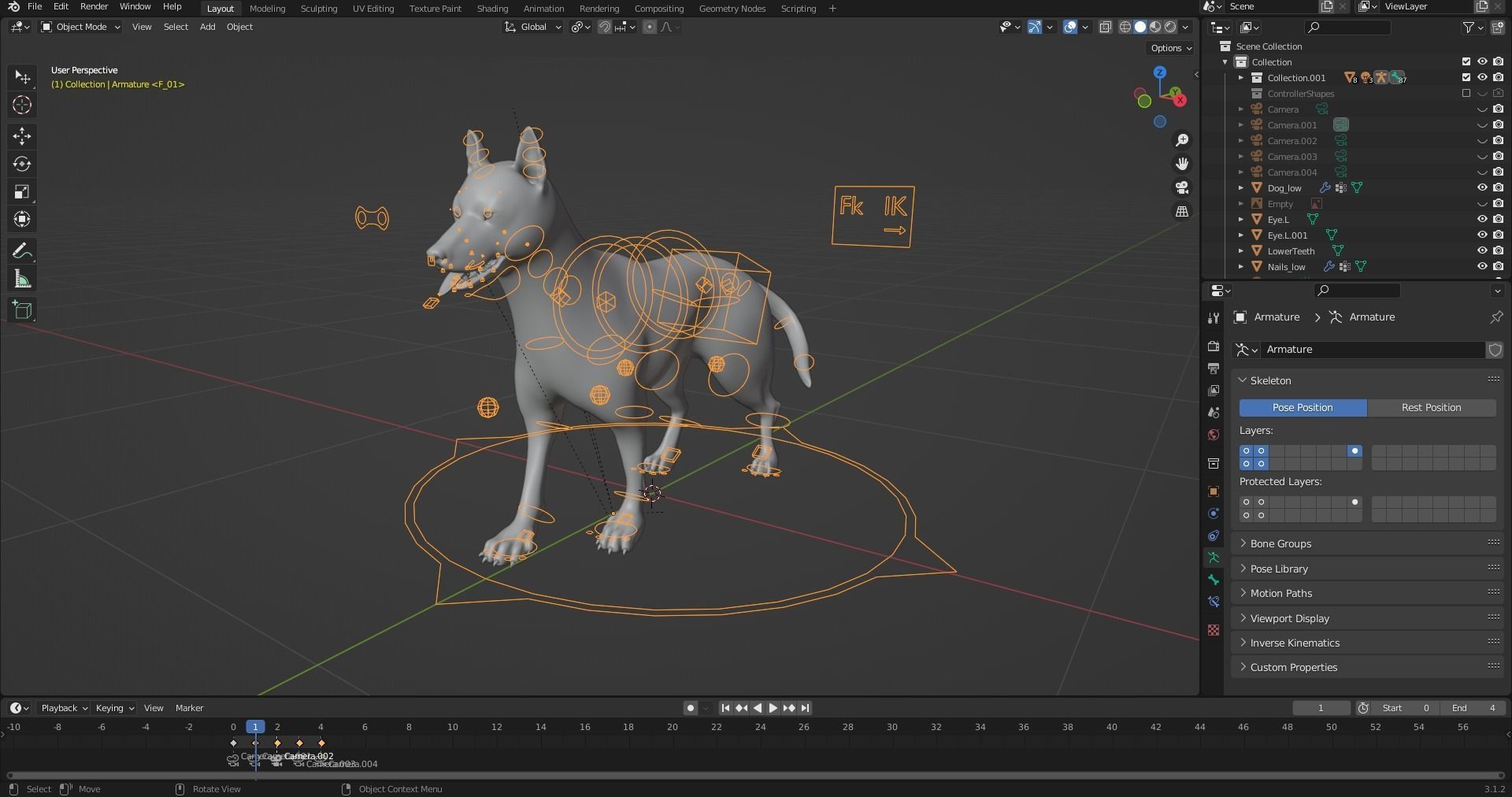Open the File menu

pyautogui.click(x=35, y=6)
